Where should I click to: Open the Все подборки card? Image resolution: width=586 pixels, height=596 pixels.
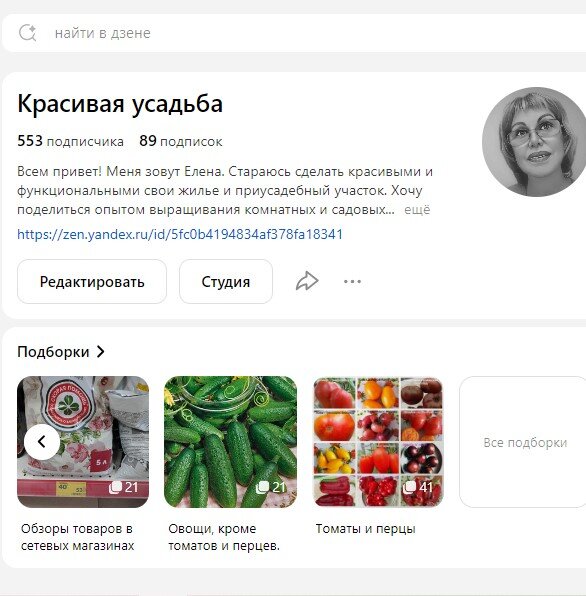(524, 442)
